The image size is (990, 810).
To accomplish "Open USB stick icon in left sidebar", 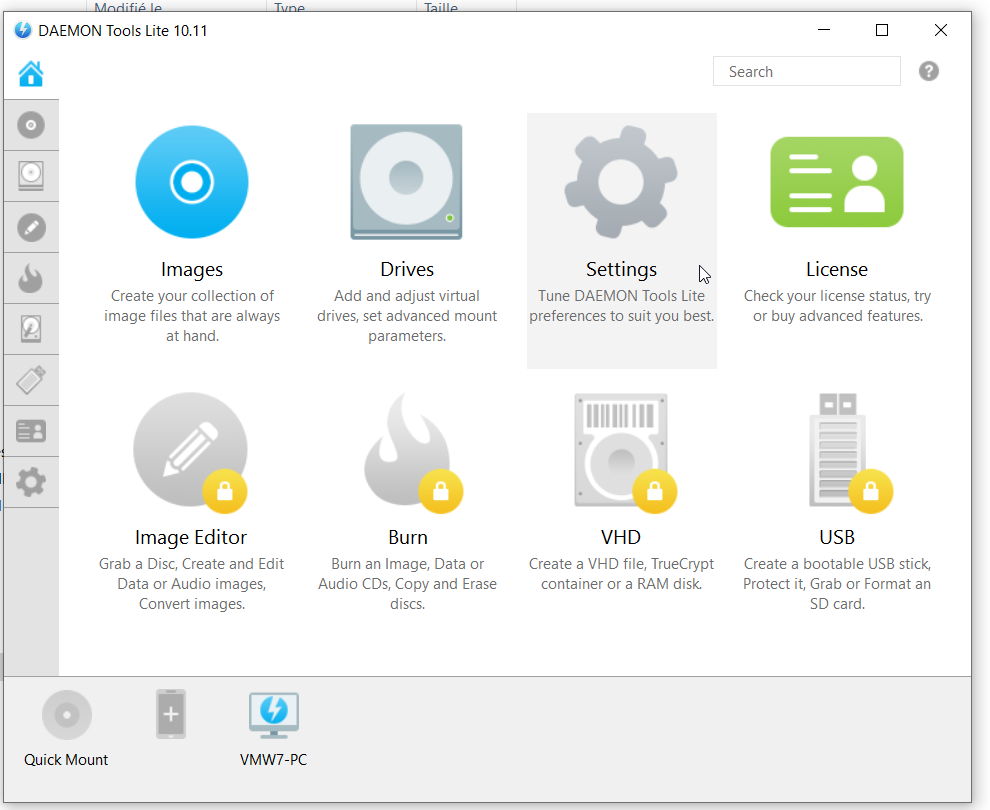I will click(31, 380).
